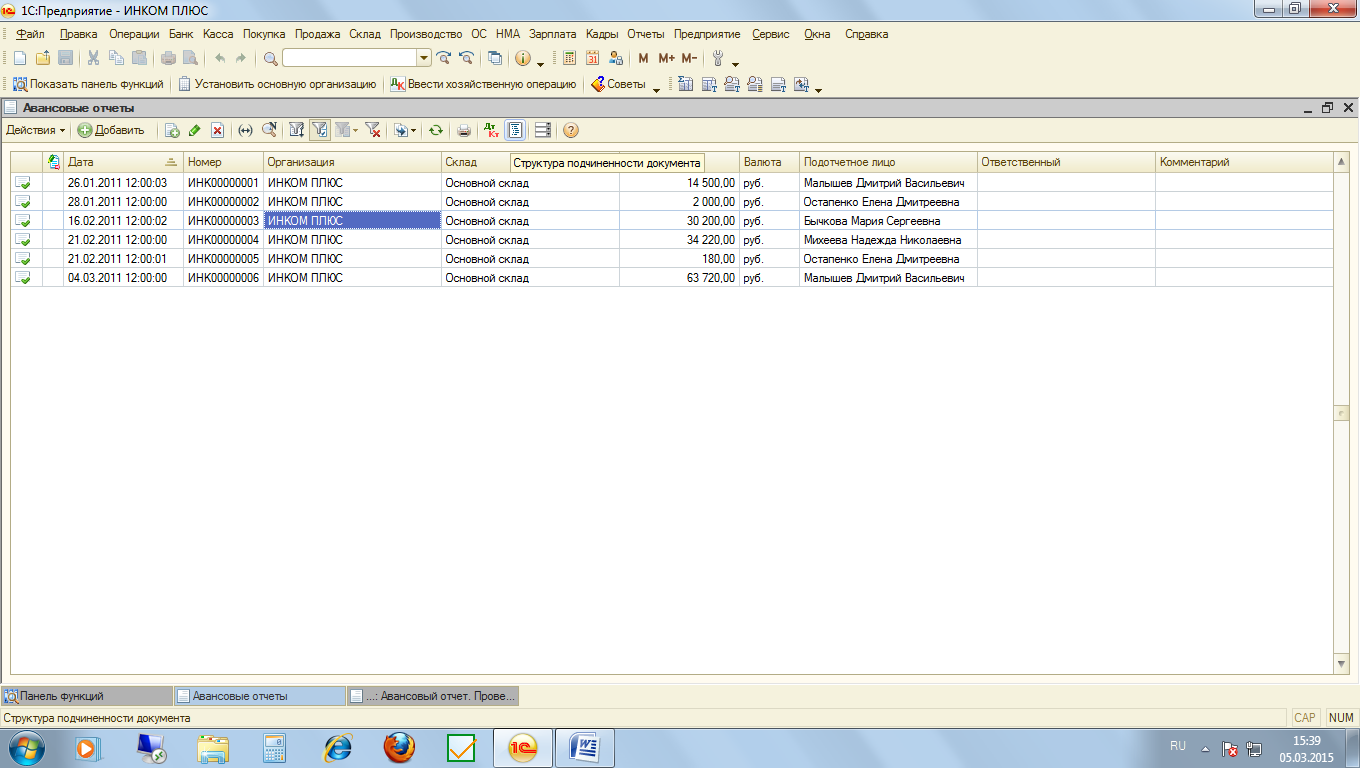Click the list scrollbar down arrow
This screenshot has height=768, width=1360.
click(x=1342, y=664)
